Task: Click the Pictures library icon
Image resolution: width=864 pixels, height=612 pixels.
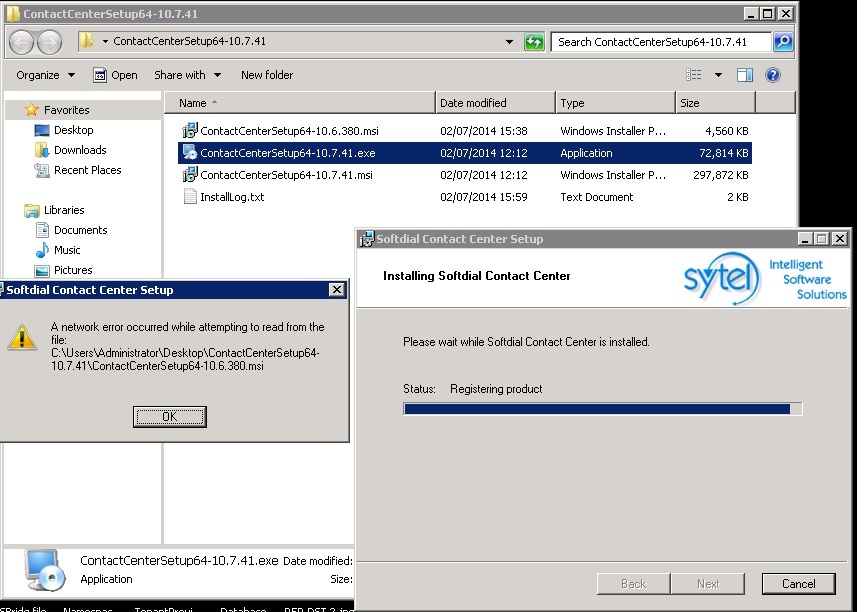Action: [x=42, y=270]
